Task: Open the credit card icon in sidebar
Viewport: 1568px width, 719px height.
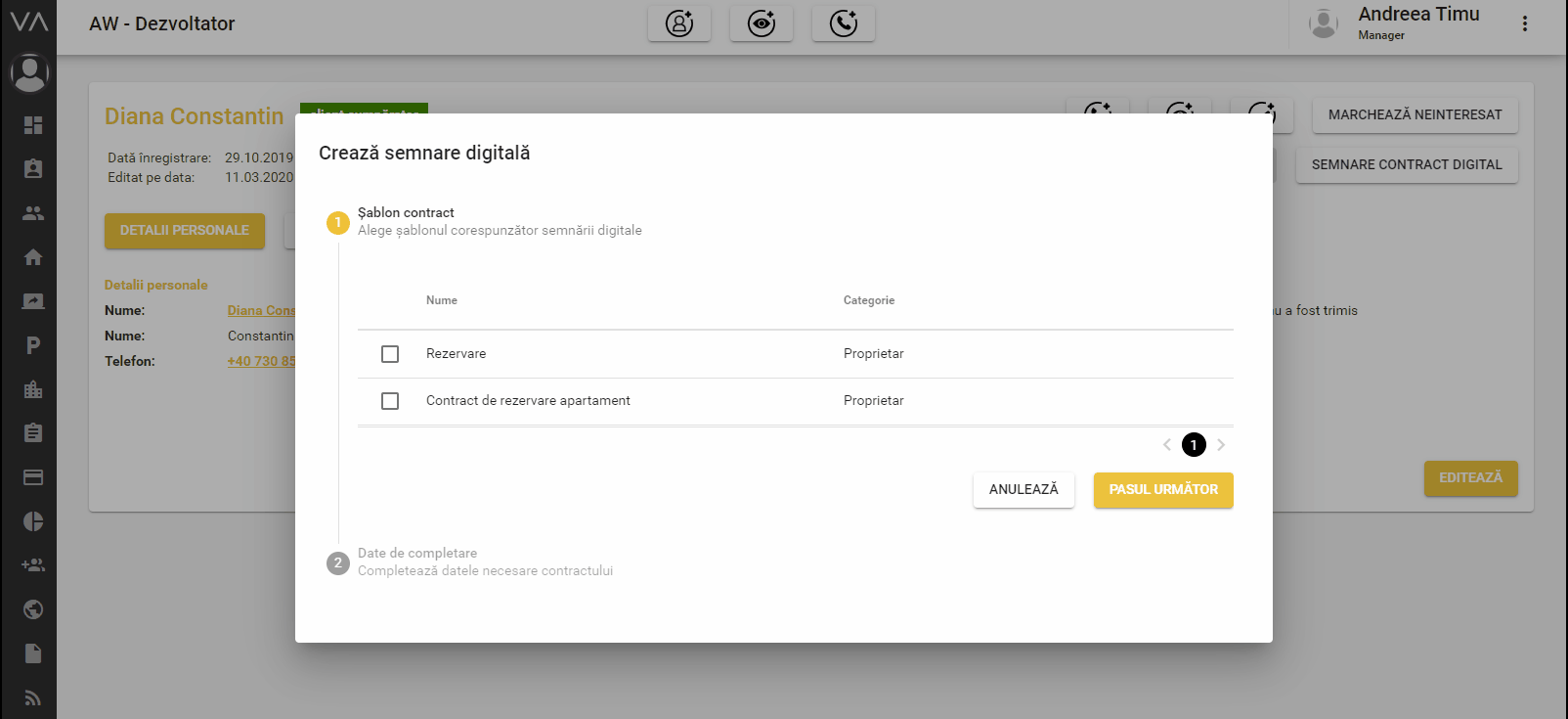Action: click(33, 477)
